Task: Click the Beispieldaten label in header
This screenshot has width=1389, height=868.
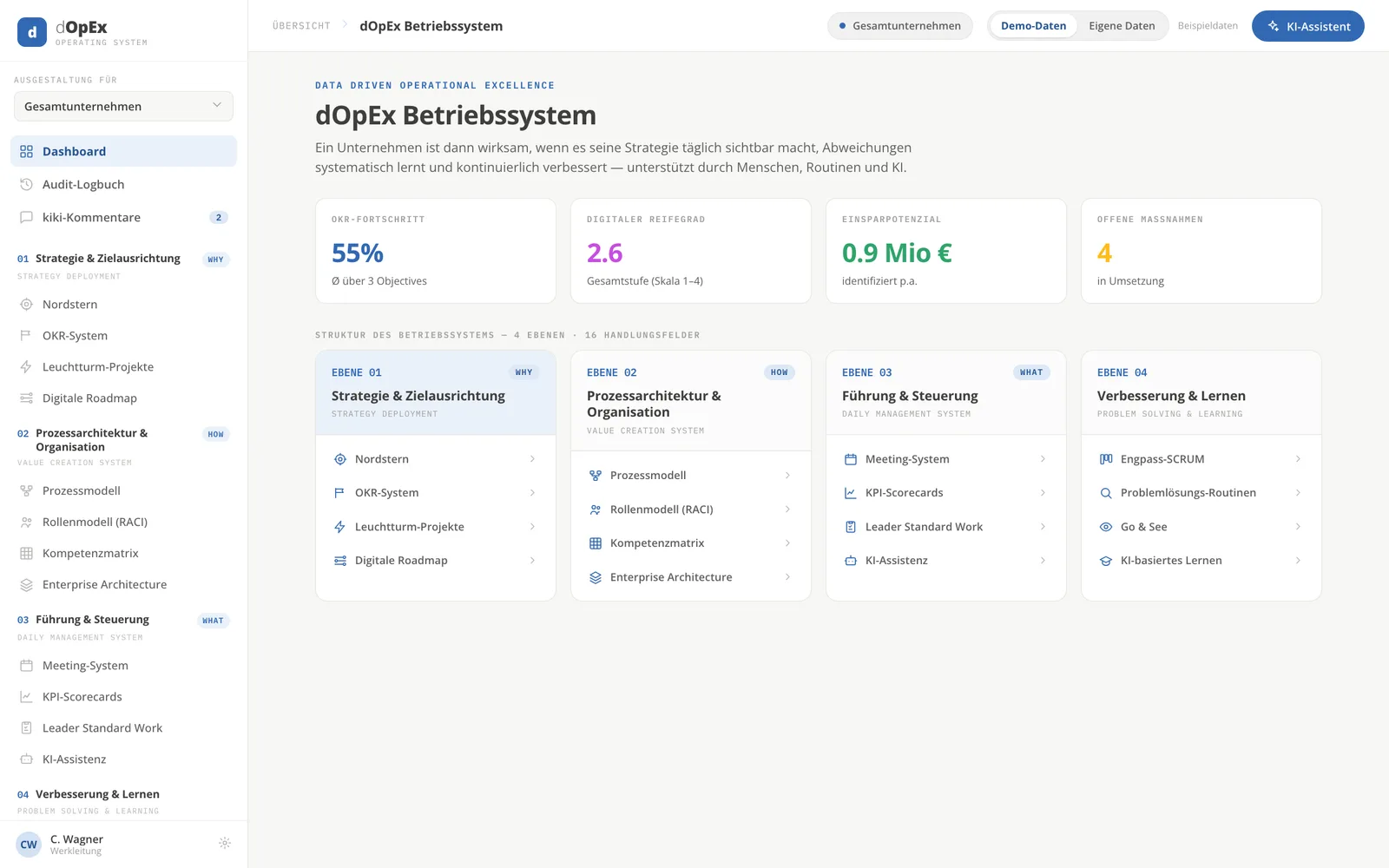Action: pos(1208,26)
